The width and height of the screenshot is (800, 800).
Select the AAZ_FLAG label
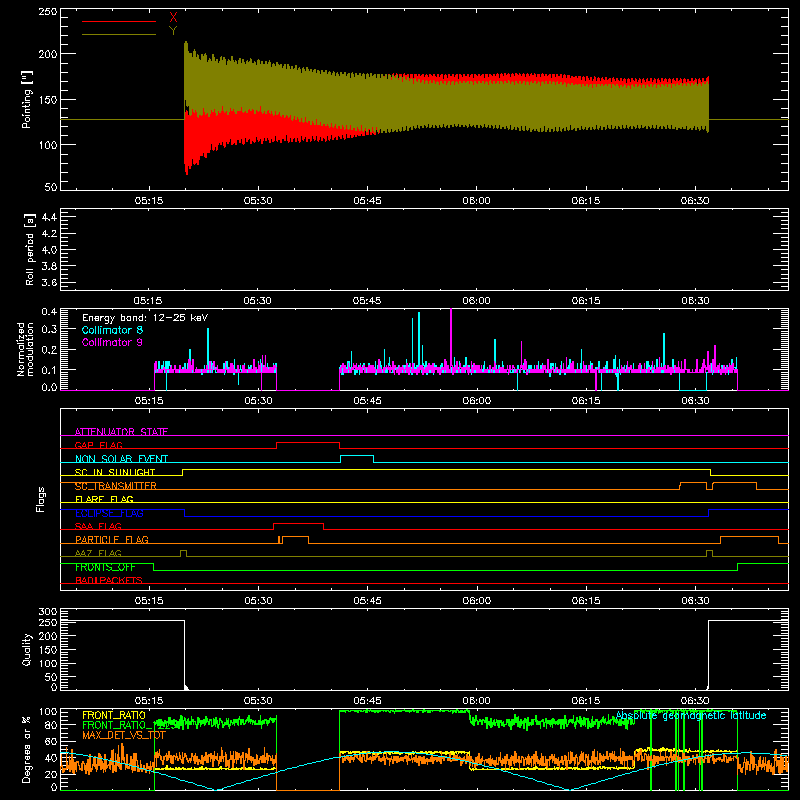pos(98,553)
